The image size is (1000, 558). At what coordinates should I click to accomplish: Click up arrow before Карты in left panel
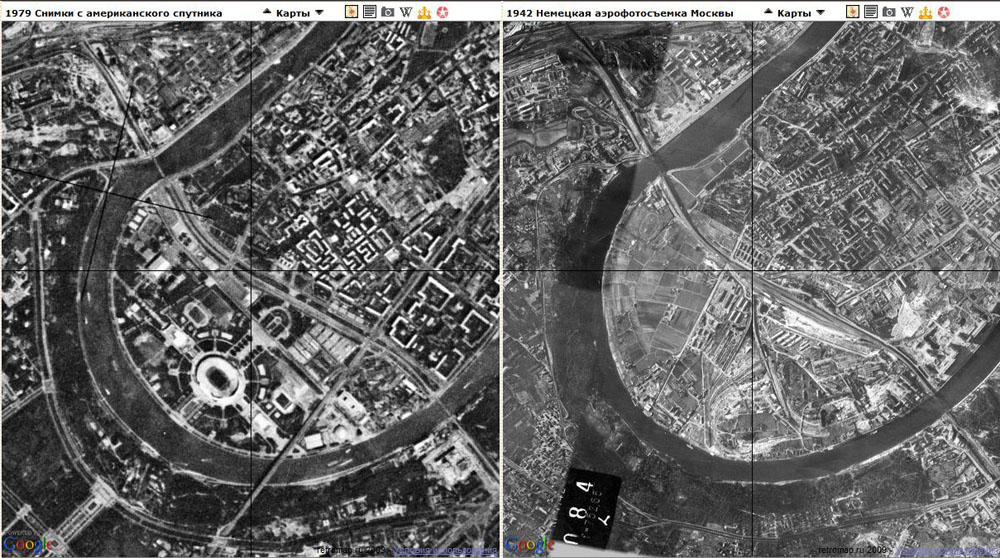click(267, 12)
